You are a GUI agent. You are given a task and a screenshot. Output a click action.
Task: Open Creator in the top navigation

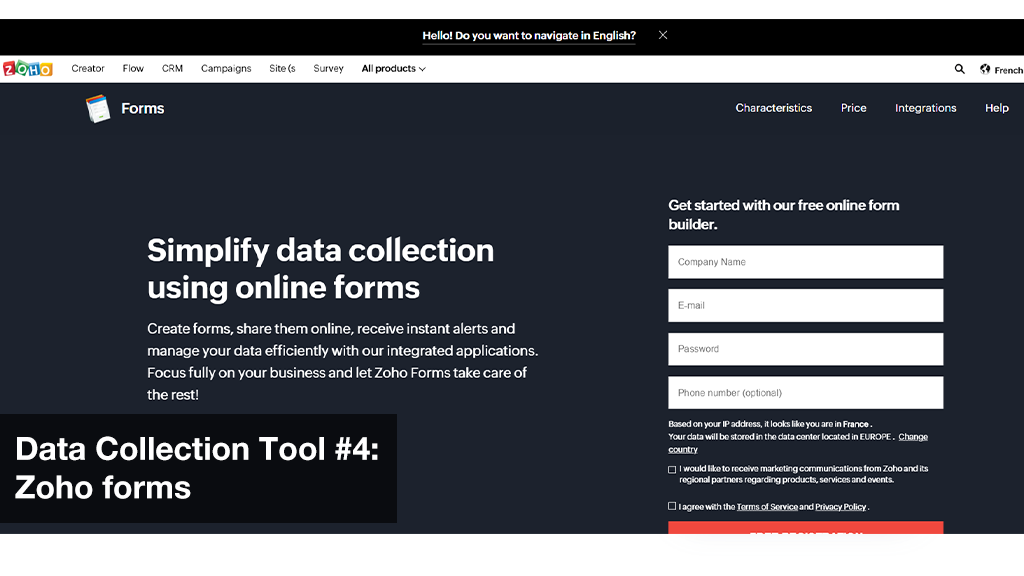click(88, 69)
